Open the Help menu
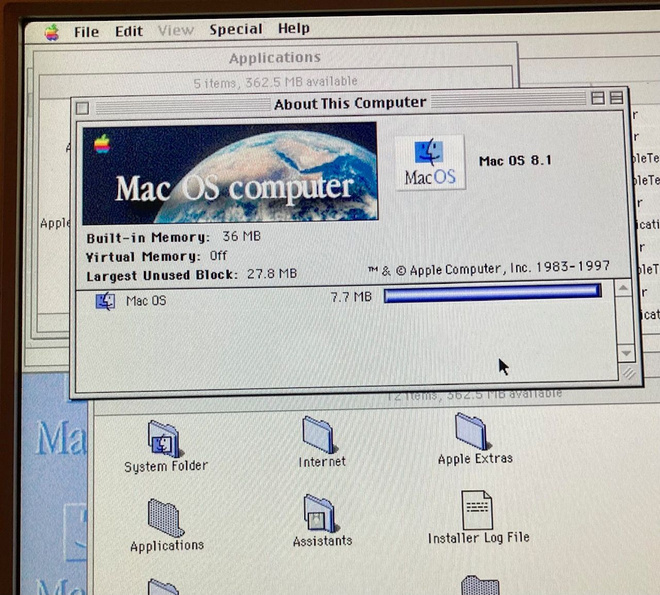The height and width of the screenshot is (595, 660). click(294, 28)
